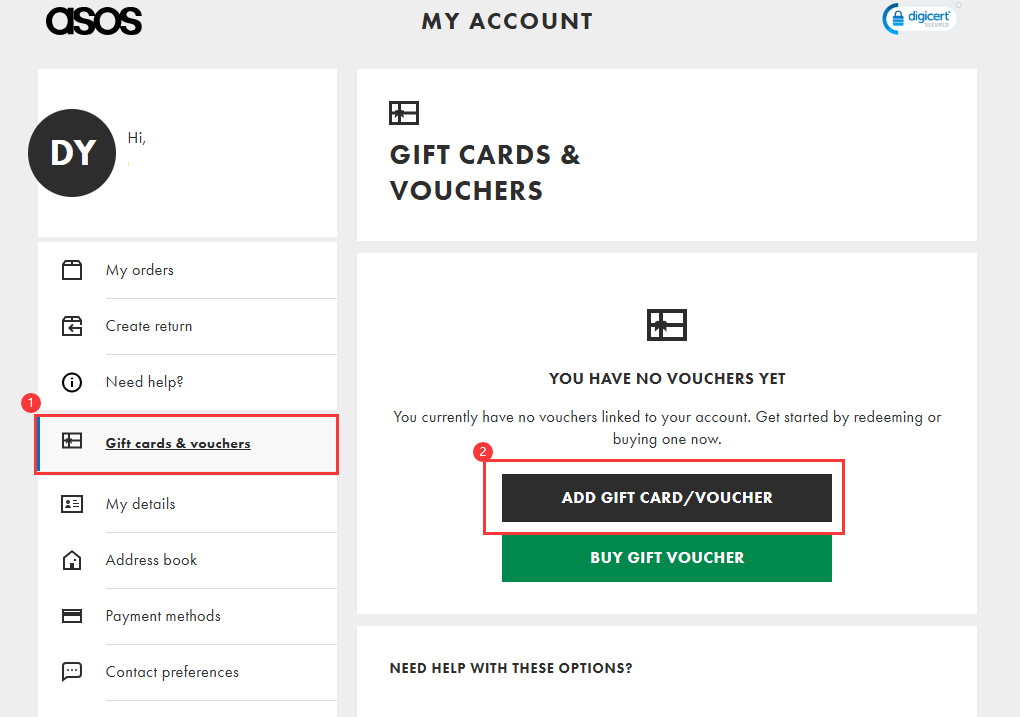Open Need help? link in sidebar
This screenshot has height=717, width=1020.
coord(145,382)
